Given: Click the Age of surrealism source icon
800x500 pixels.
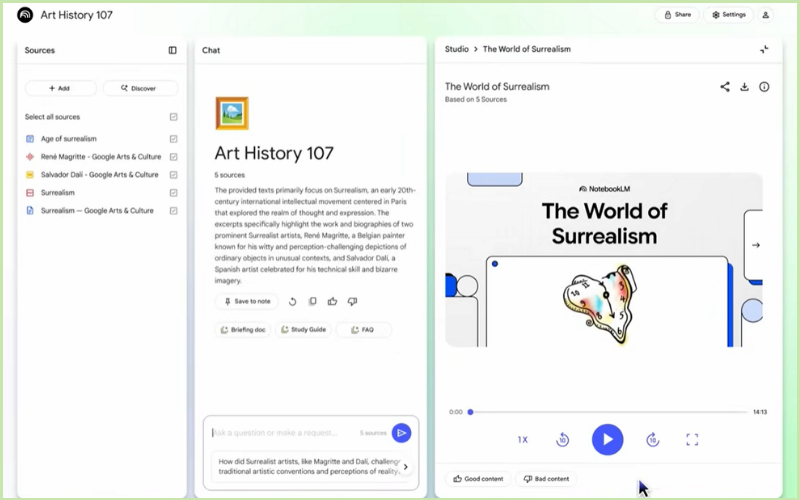Looking at the screenshot, I should pos(30,139).
